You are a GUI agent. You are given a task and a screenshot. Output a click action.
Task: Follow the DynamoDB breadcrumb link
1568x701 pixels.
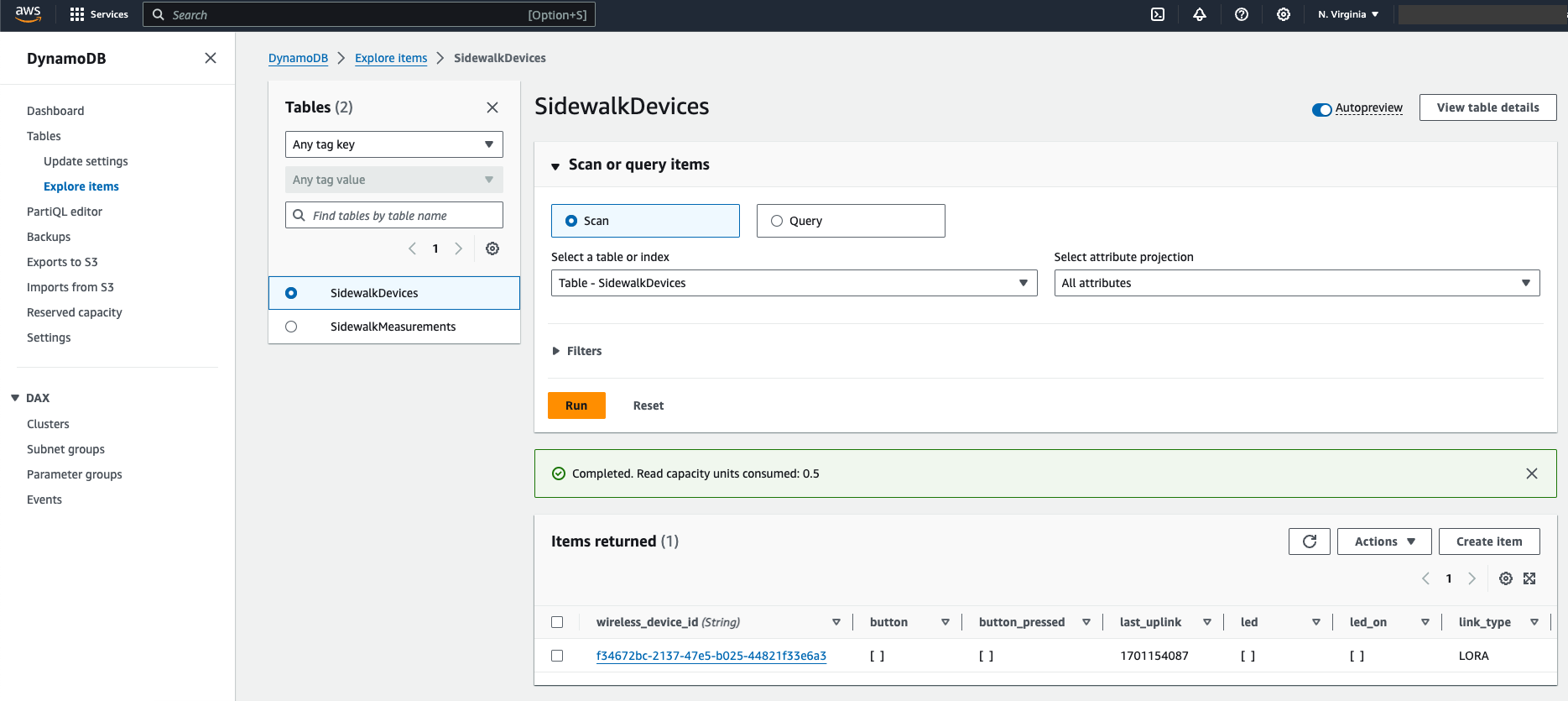point(298,58)
